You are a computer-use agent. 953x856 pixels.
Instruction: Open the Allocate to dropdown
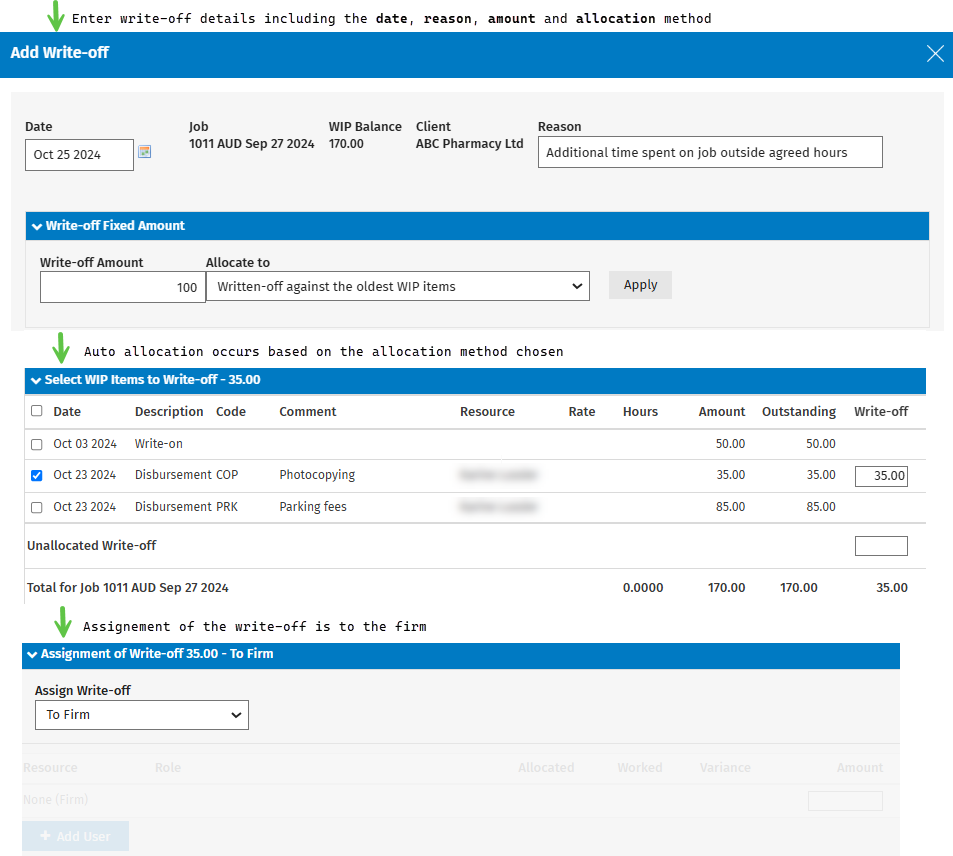click(x=397, y=286)
